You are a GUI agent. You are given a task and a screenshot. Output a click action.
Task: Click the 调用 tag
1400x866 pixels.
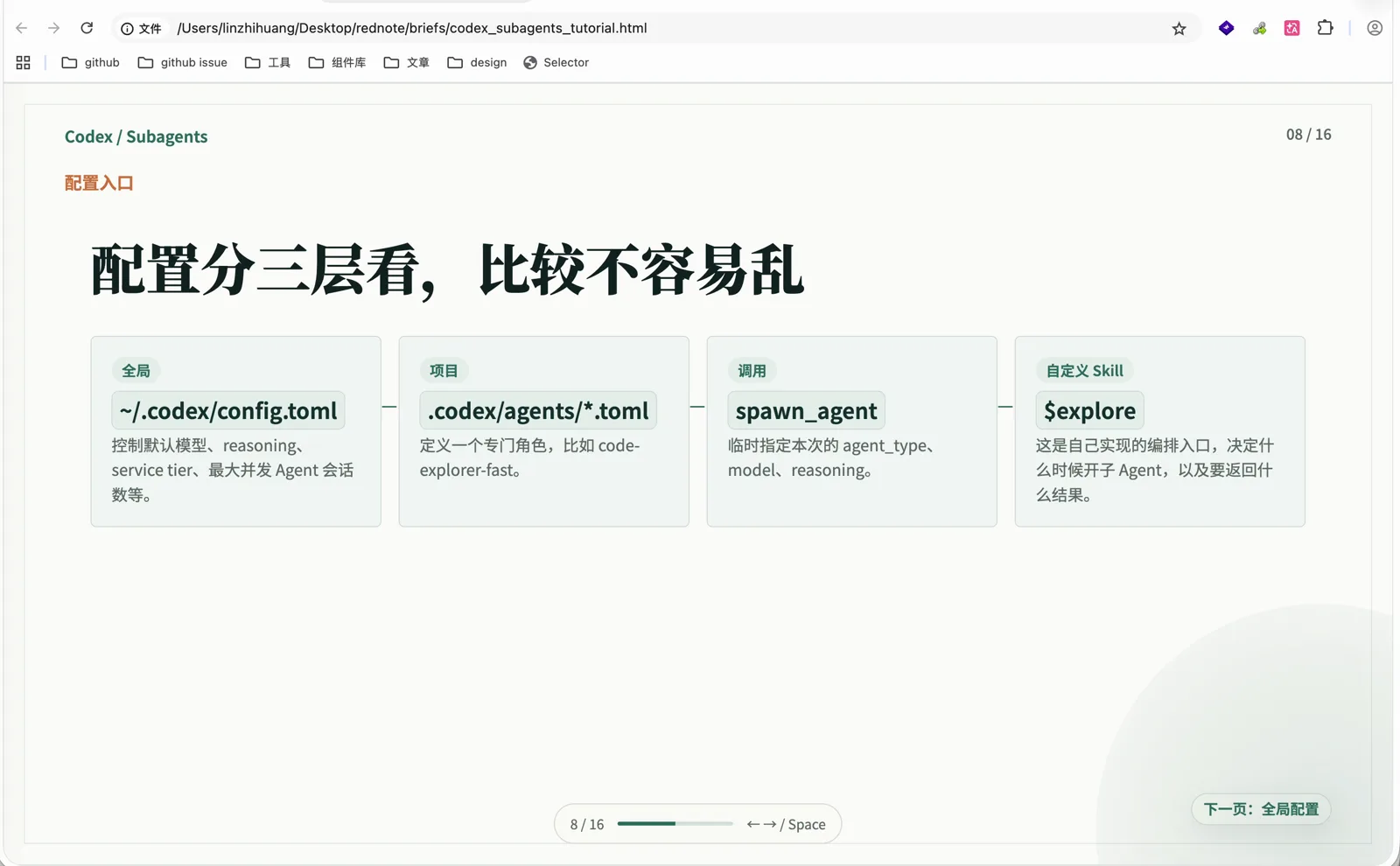[752, 371]
